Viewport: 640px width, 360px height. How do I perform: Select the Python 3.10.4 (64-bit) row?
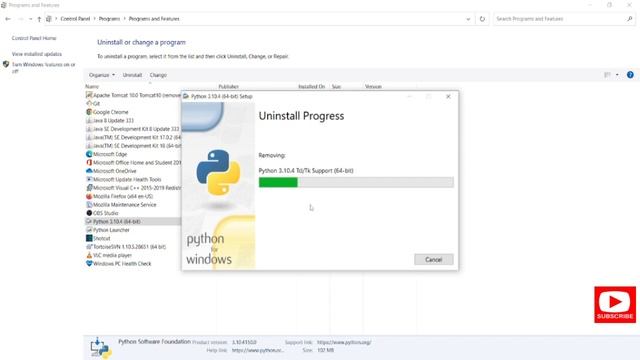pyautogui.click(x=133, y=222)
